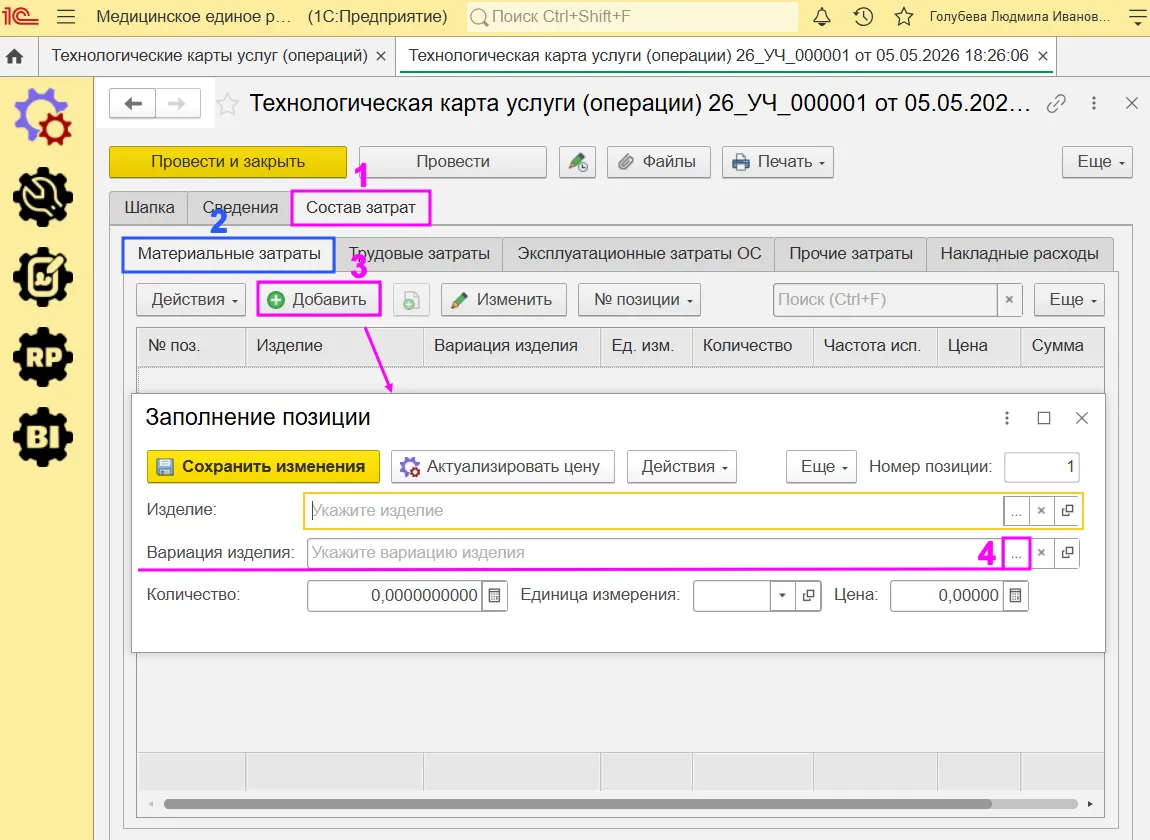The image size is (1150, 840).
Task: Click the horizontal scrollbar of the table
Action: pos(577,804)
